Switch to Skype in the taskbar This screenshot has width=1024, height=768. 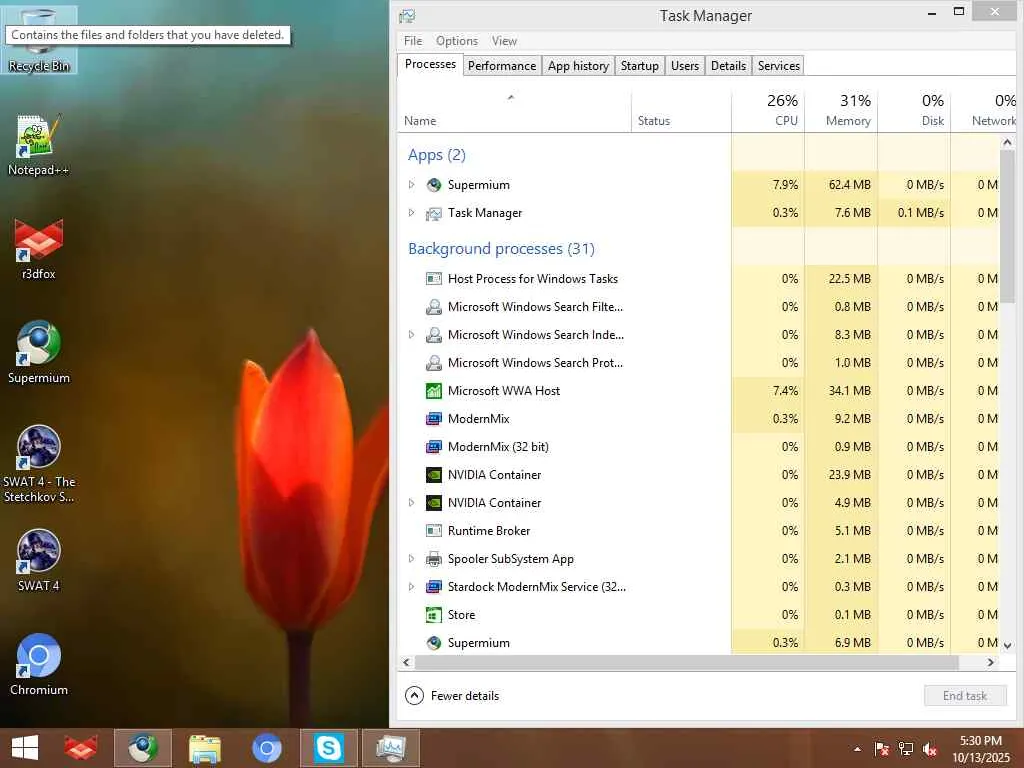click(x=328, y=748)
